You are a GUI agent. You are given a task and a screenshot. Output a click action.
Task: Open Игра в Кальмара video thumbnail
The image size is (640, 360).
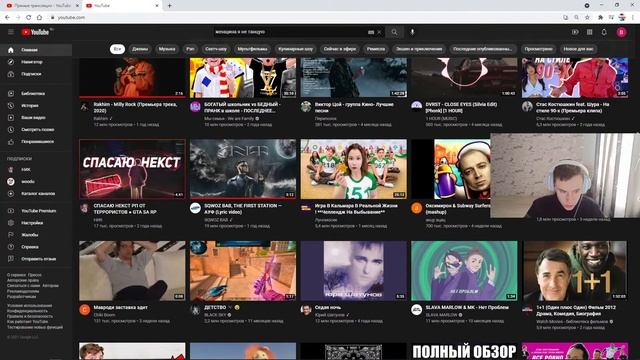[353, 169]
